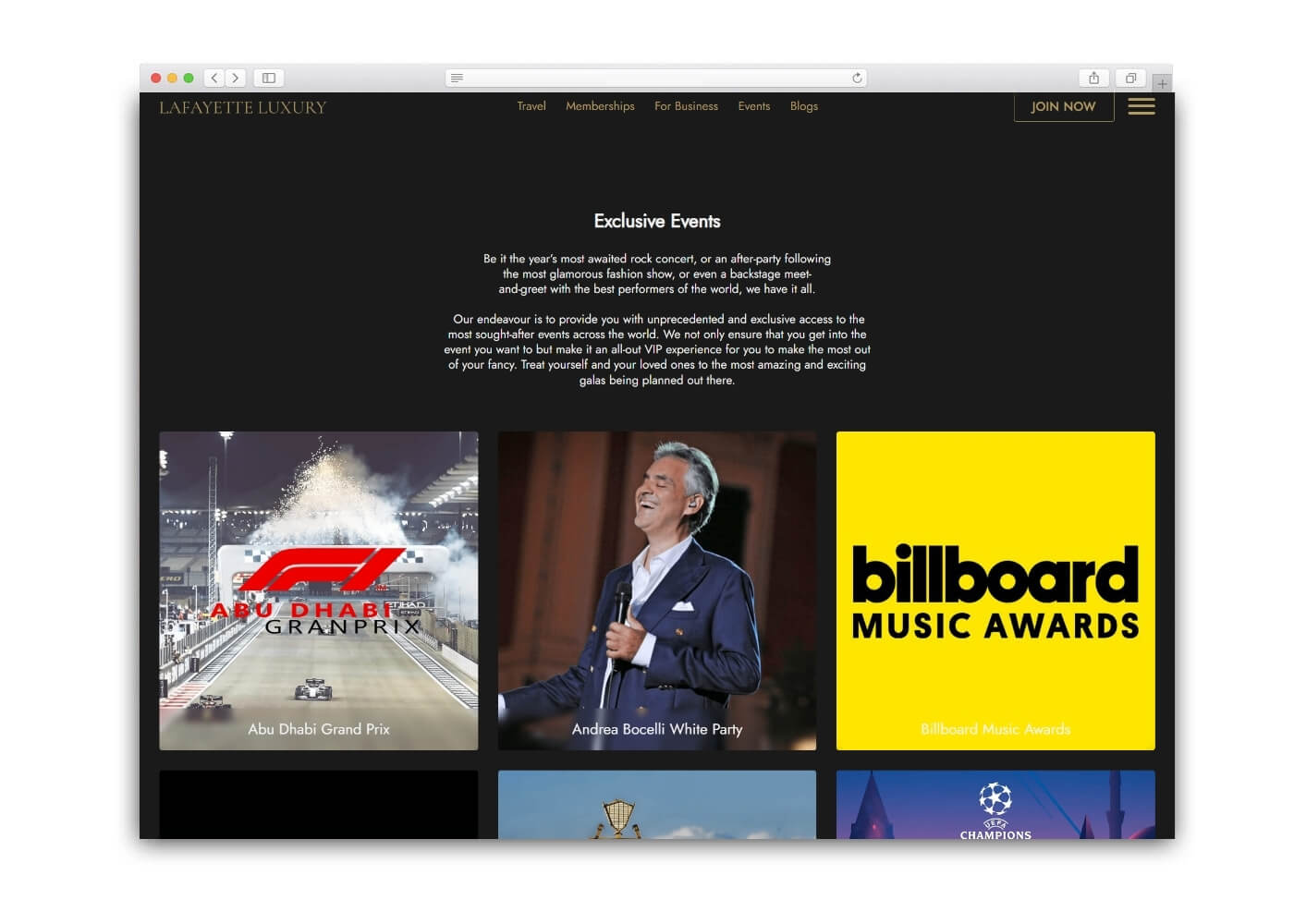Open the Andrea Bocelli White Party card
The image size is (1294, 924).
click(x=657, y=590)
